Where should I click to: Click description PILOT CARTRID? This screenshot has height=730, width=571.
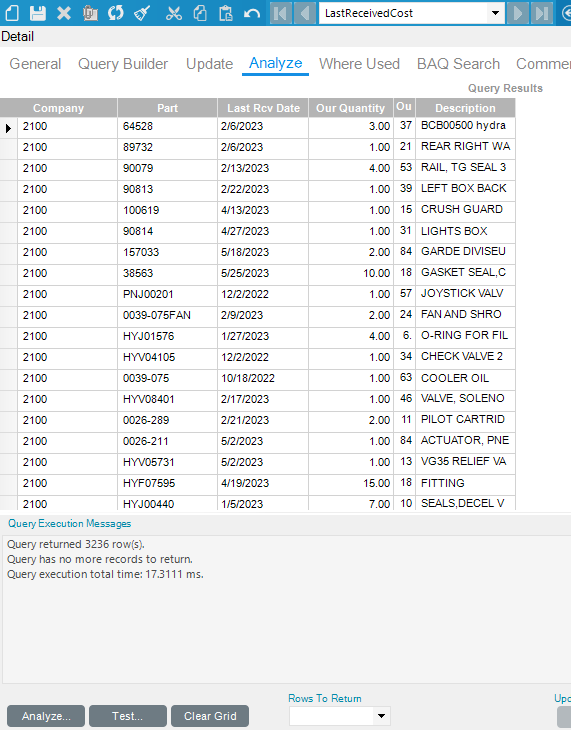coord(465,419)
